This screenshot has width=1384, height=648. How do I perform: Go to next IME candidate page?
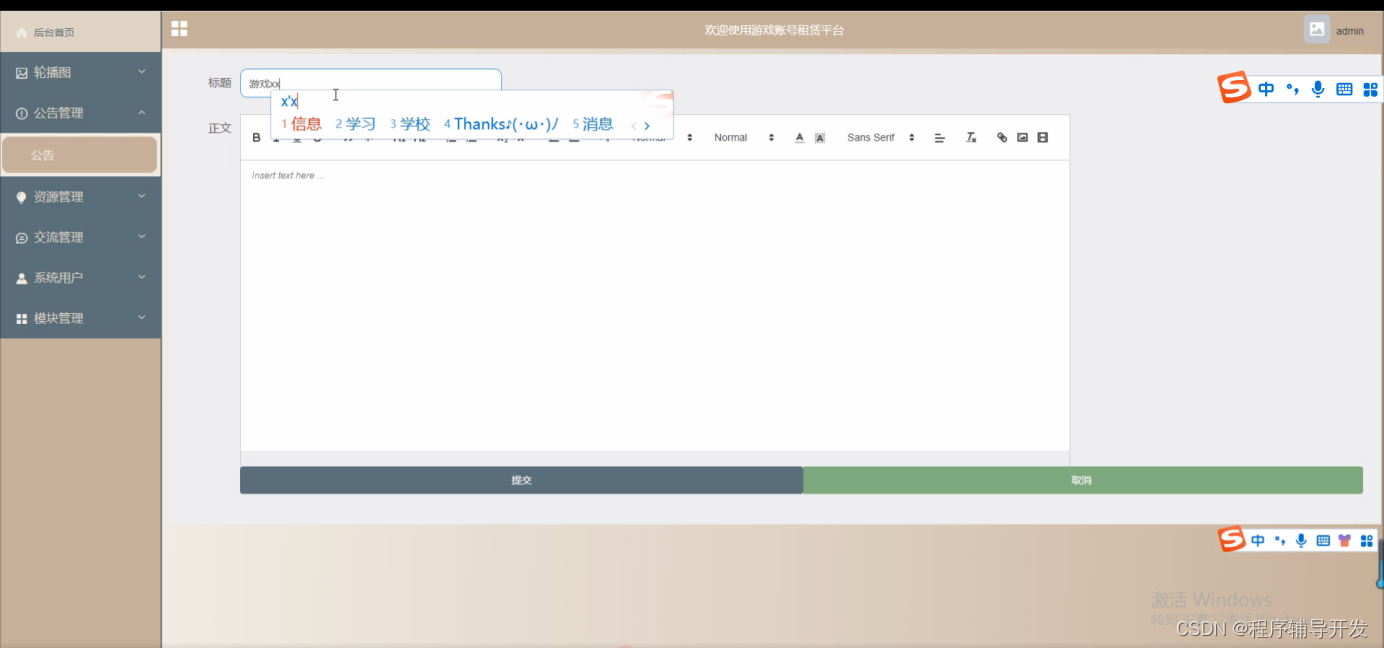(647, 126)
